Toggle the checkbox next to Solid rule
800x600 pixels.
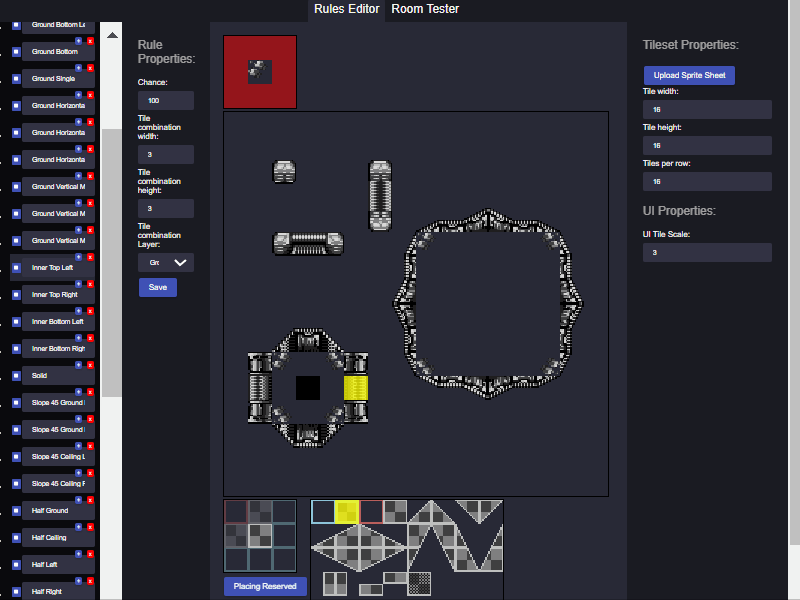coord(16,376)
